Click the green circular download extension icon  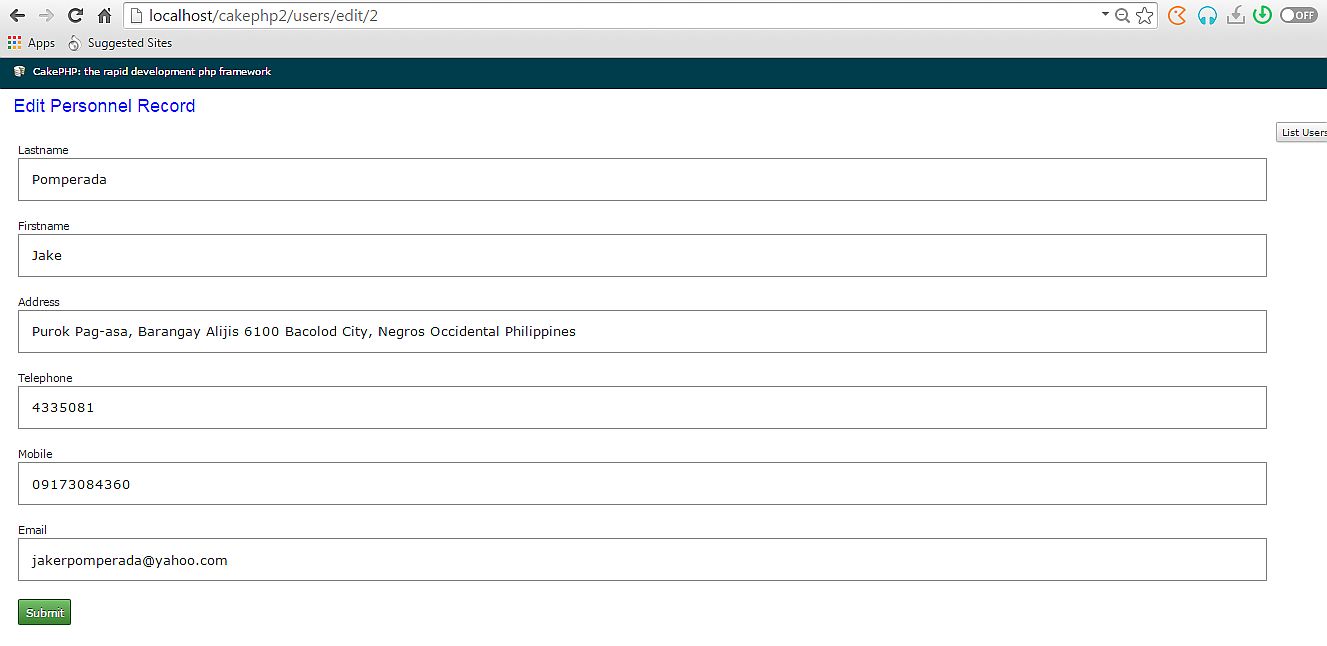click(1262, 15)
